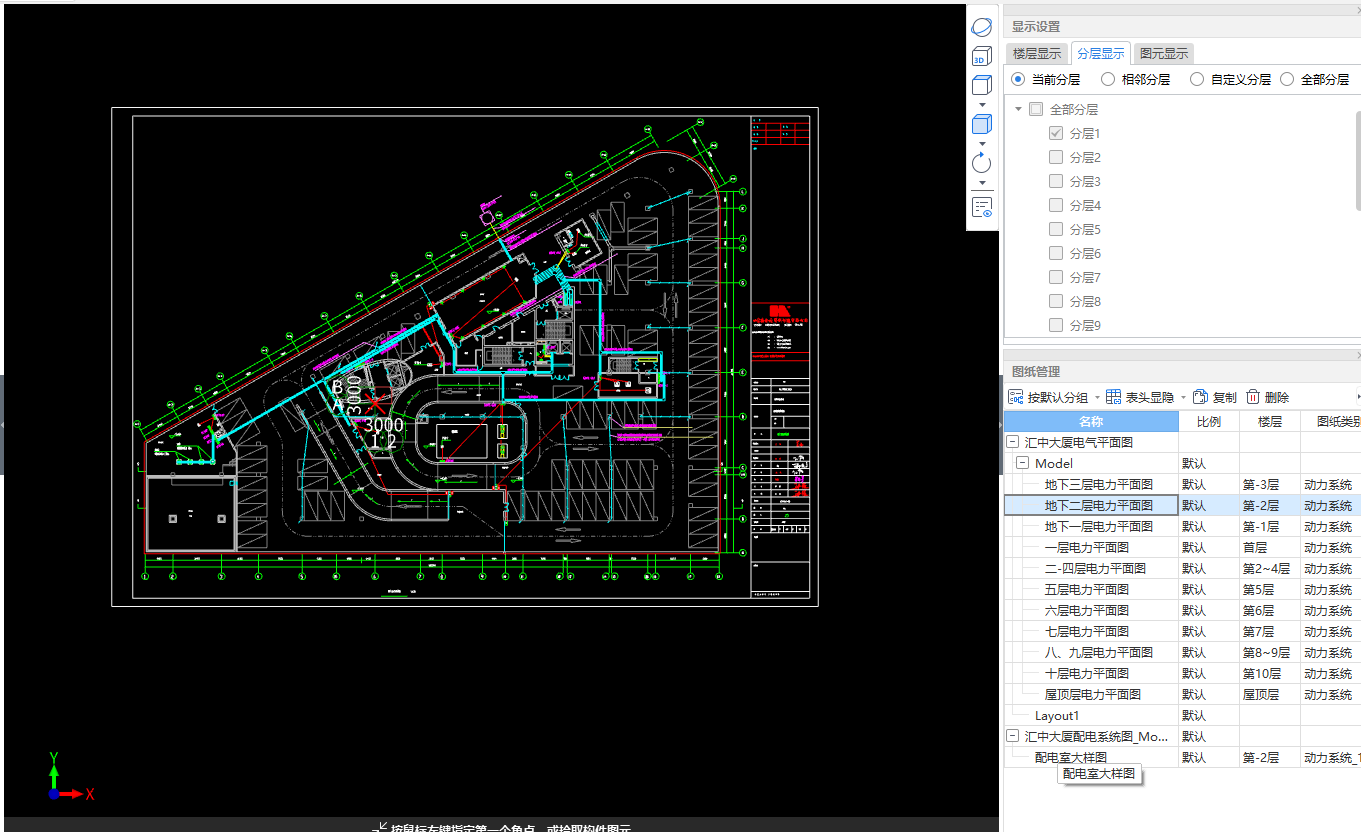Click the layer list vertical scrollbar

point(1357,160)
